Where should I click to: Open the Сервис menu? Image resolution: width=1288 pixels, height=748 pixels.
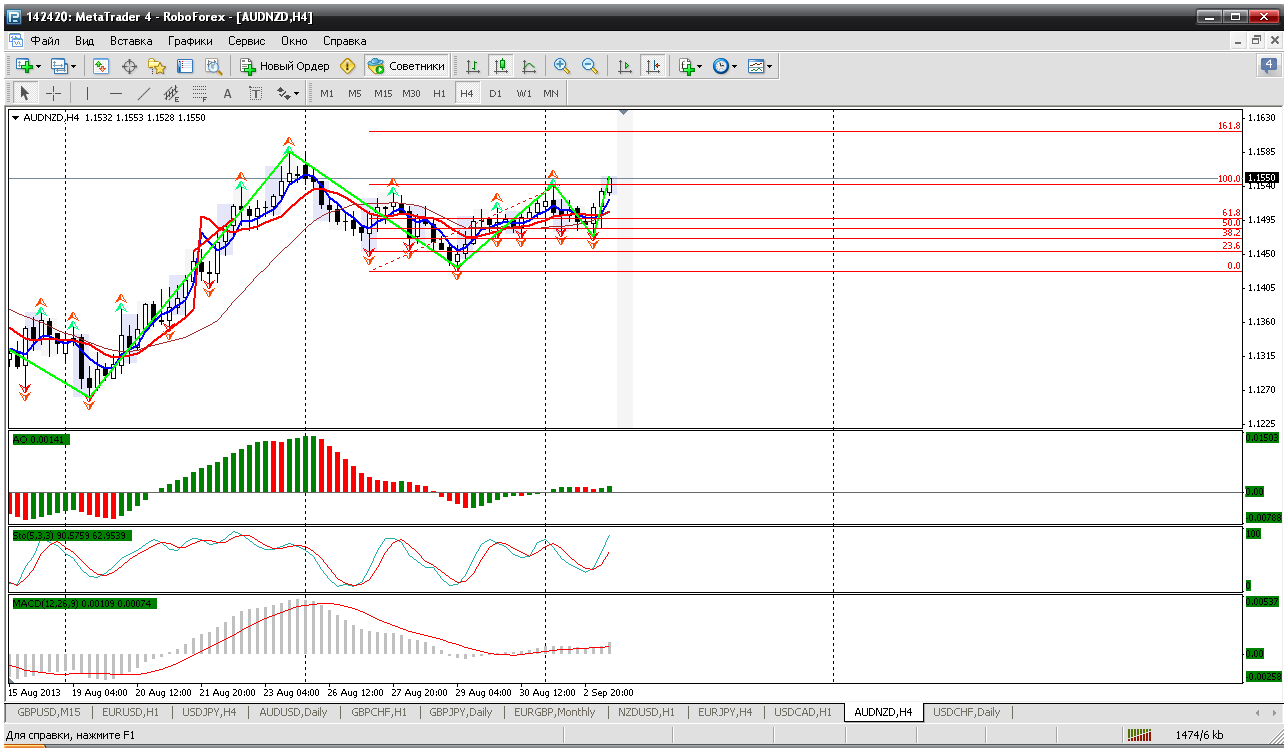point(246,41)
